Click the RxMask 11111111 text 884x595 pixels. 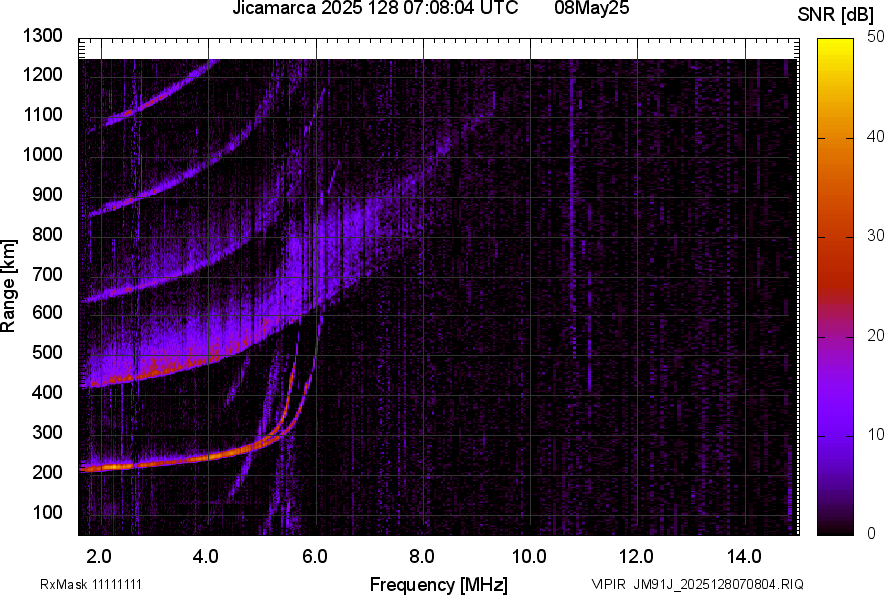pyautogui.click(x=91, y=584)
